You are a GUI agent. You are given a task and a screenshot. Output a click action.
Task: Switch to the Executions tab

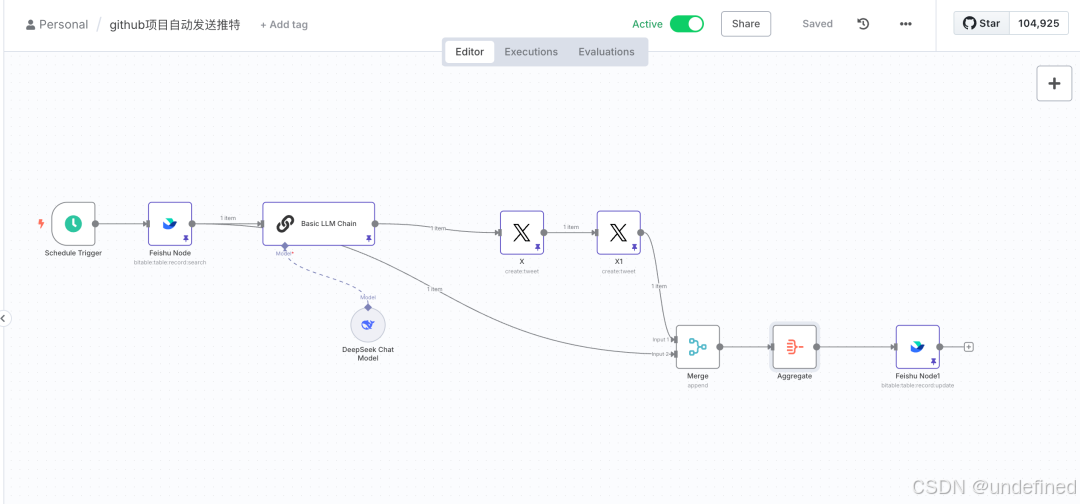point(531,52)
